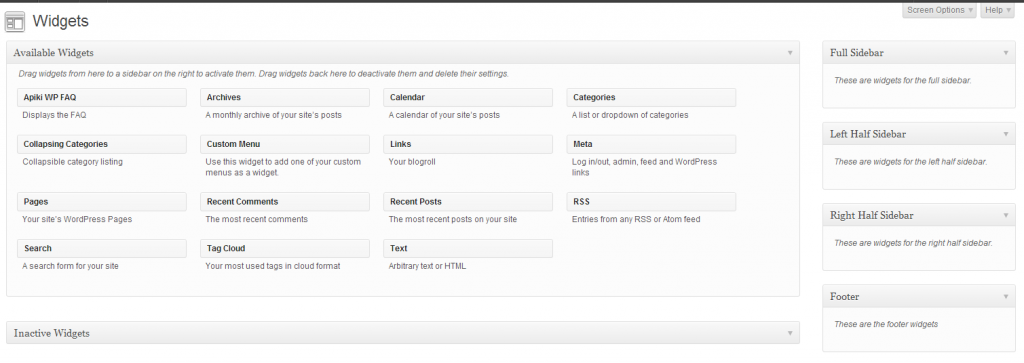The width and height of the screenshot is (1024, 363).
Task: Select the Collapsing Categories widget
Action: (x=102, y=144)
